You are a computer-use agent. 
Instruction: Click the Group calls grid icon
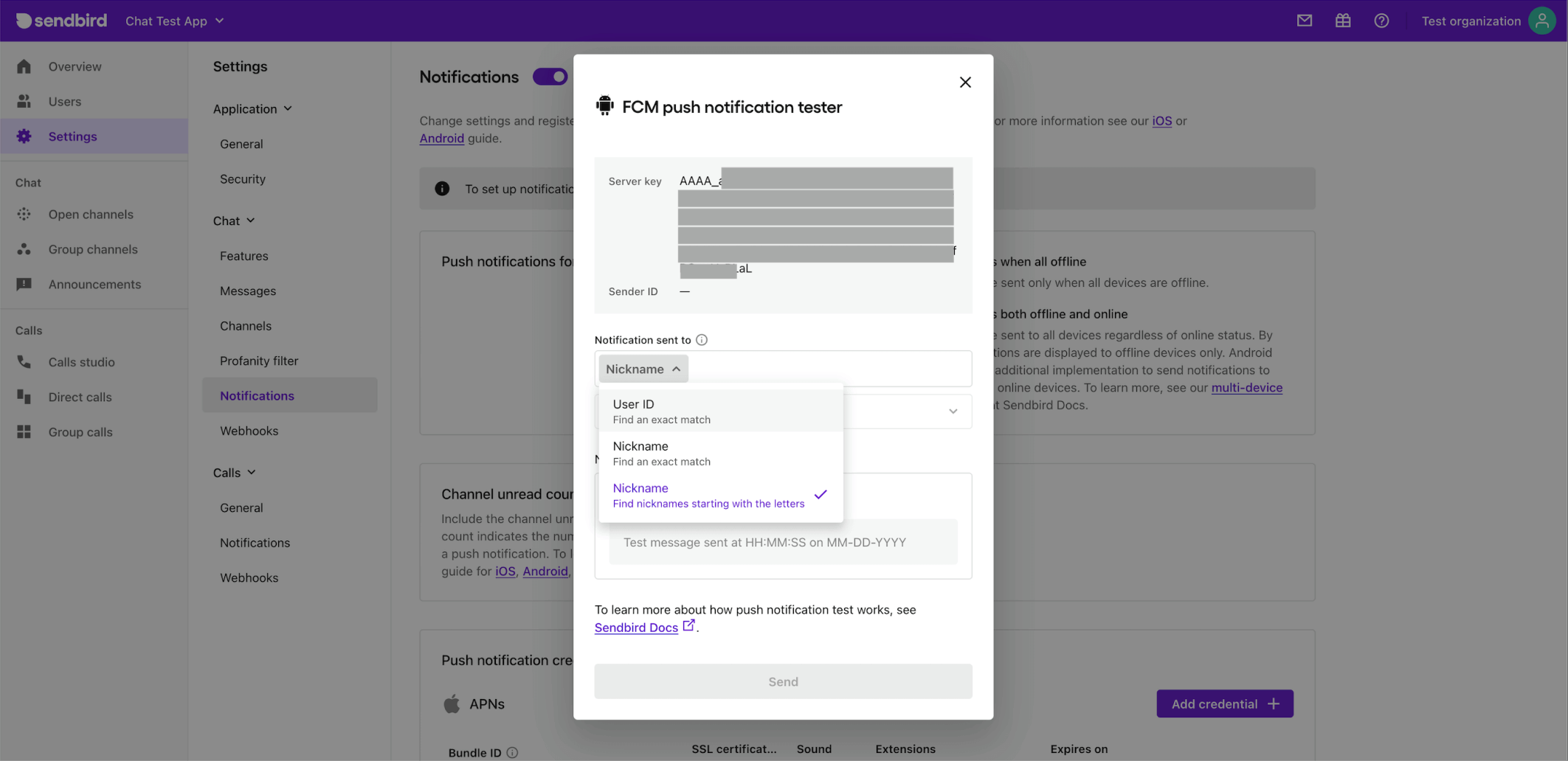pos(24,432)
